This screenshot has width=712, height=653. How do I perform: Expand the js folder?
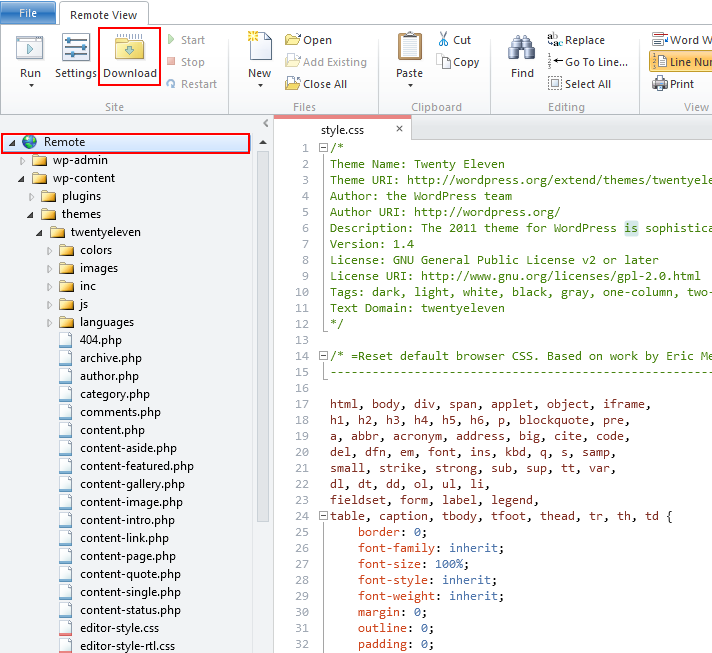49,305
